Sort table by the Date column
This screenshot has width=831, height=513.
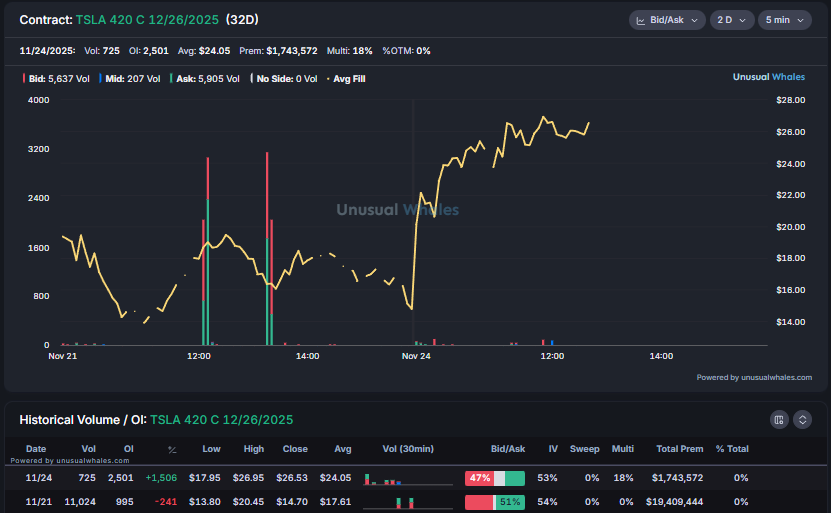tap(36, 449)
